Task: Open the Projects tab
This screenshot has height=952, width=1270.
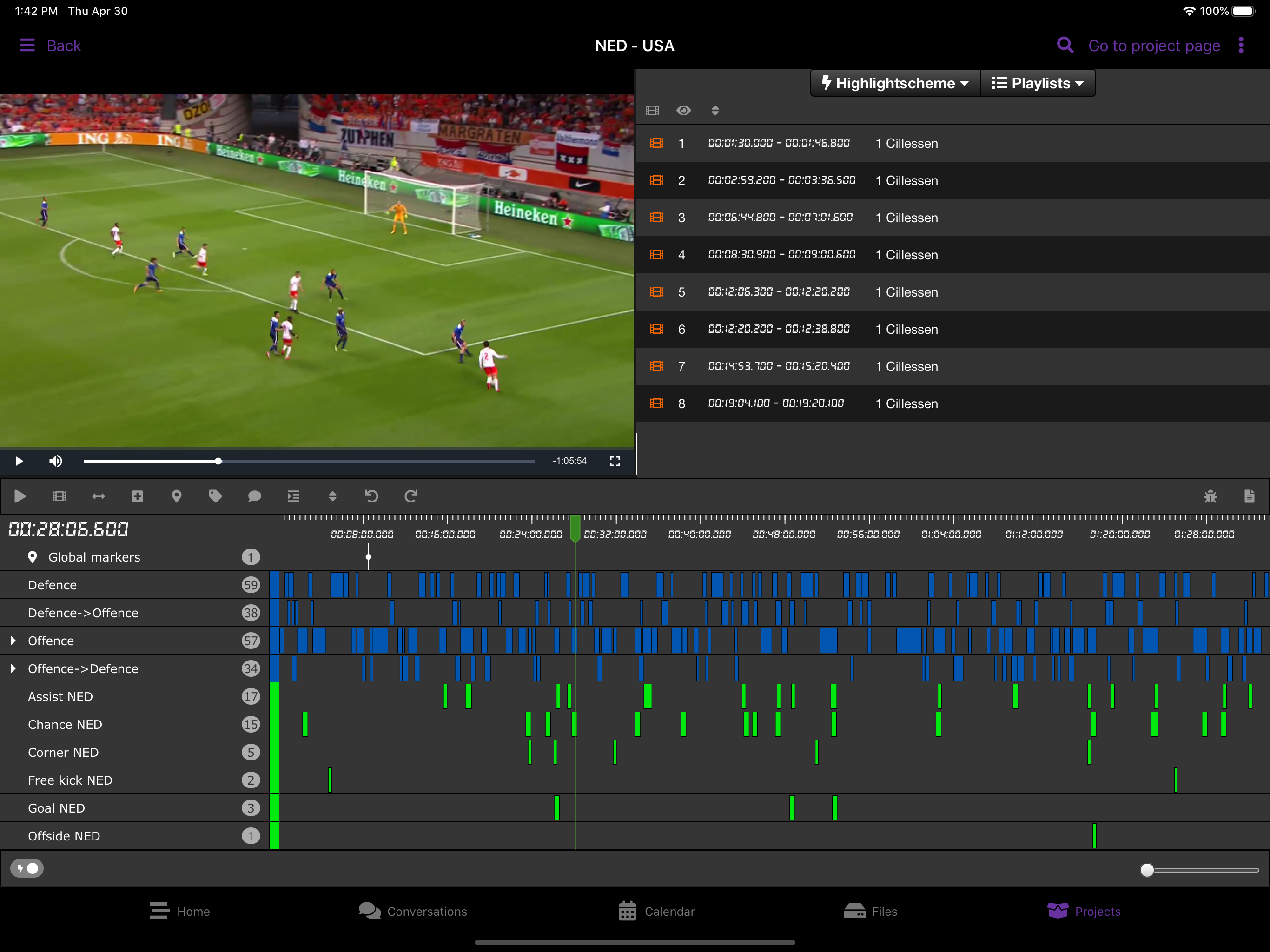Action: (x=1084, y=911)
